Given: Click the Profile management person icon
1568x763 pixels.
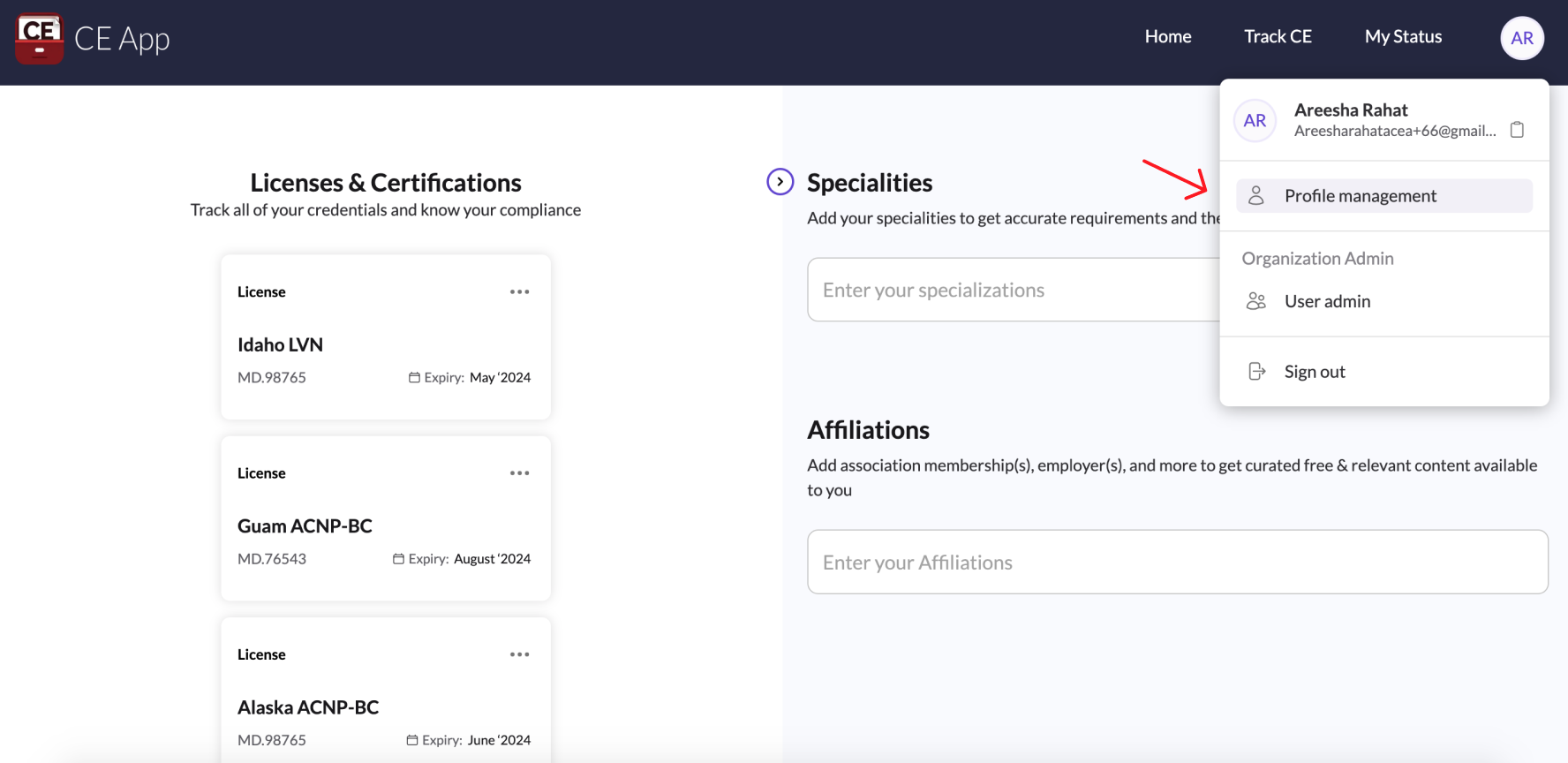Looking at the screenshot, I should [1256, 195].
